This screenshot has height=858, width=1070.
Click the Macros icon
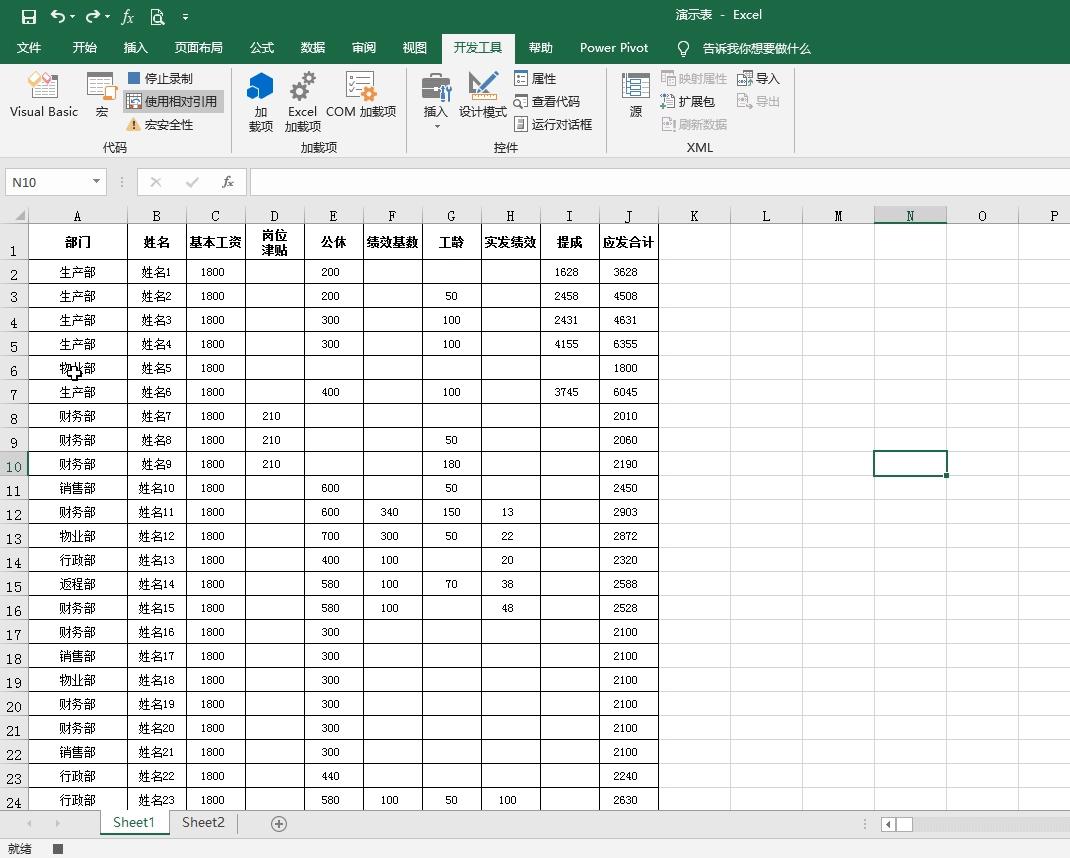tap(101, 95)
